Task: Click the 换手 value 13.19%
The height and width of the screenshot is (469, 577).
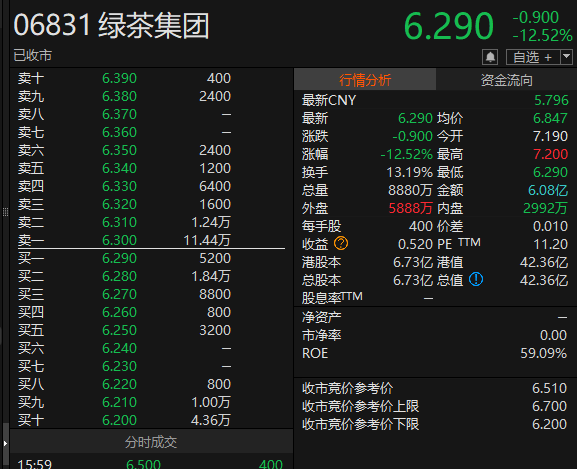Action: point(410,172)
